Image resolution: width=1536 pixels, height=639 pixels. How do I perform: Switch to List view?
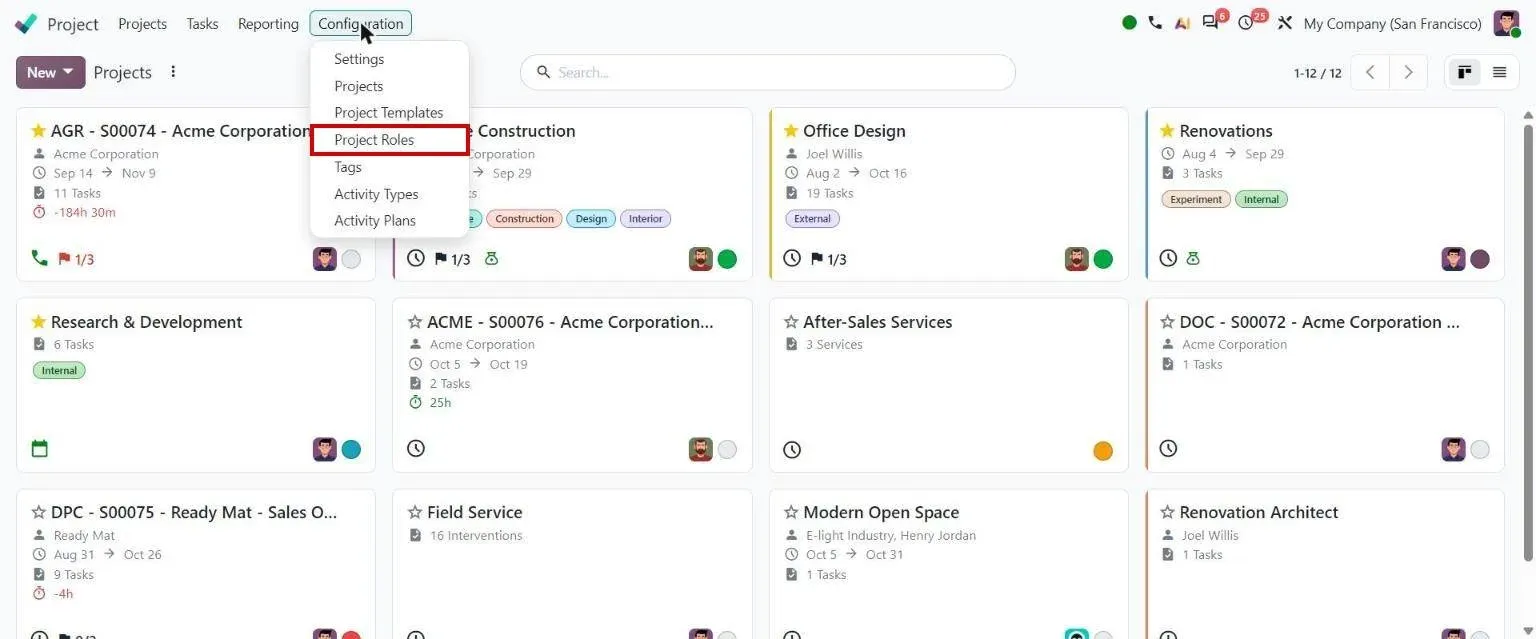tap(1499, 72)
